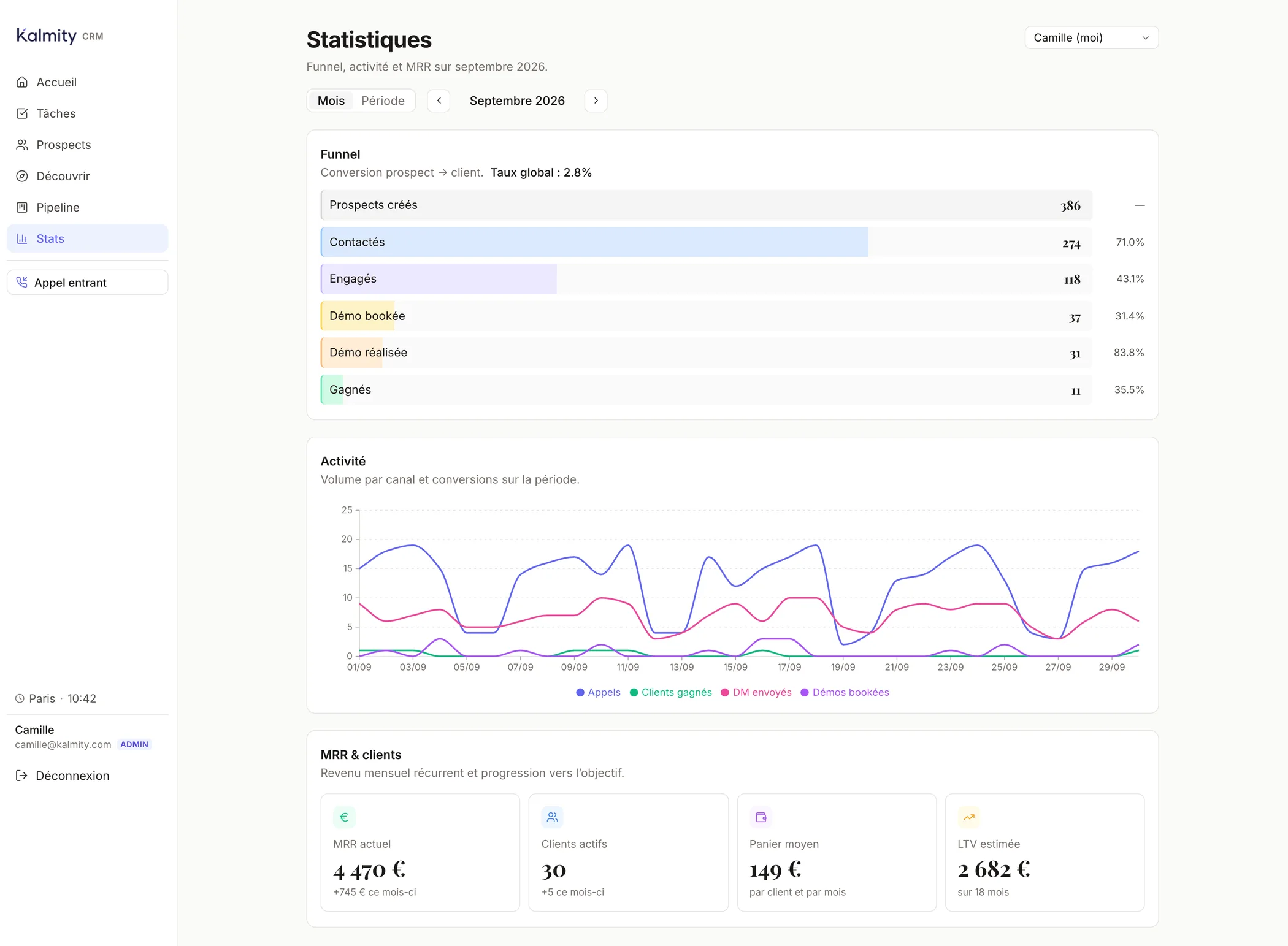Click the ADMIN badge next to email

point(134,744)
